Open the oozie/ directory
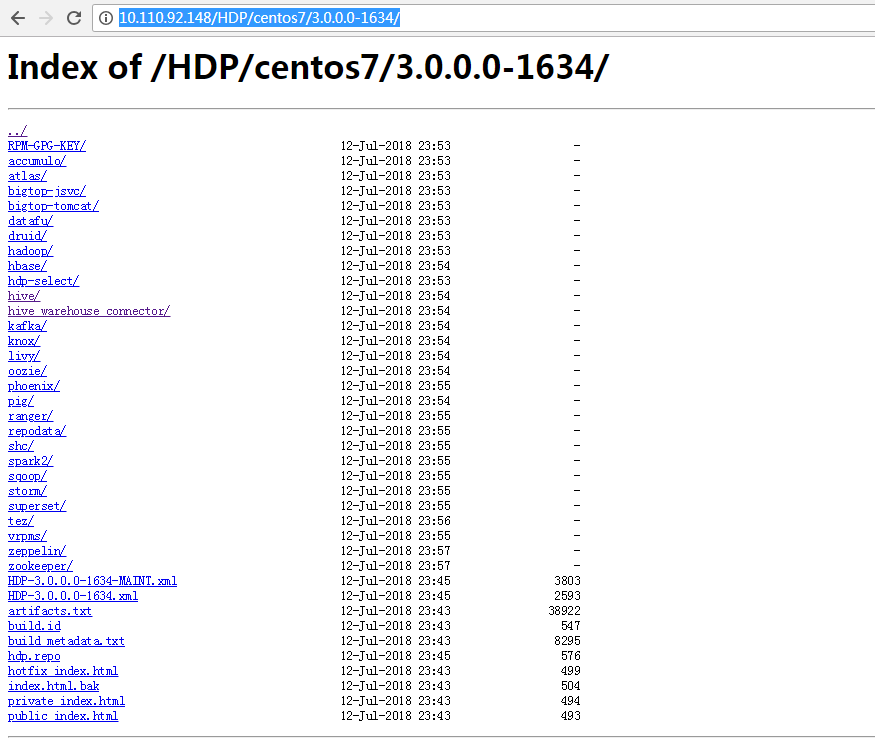875x741 pixels. (x=27, y=371)
